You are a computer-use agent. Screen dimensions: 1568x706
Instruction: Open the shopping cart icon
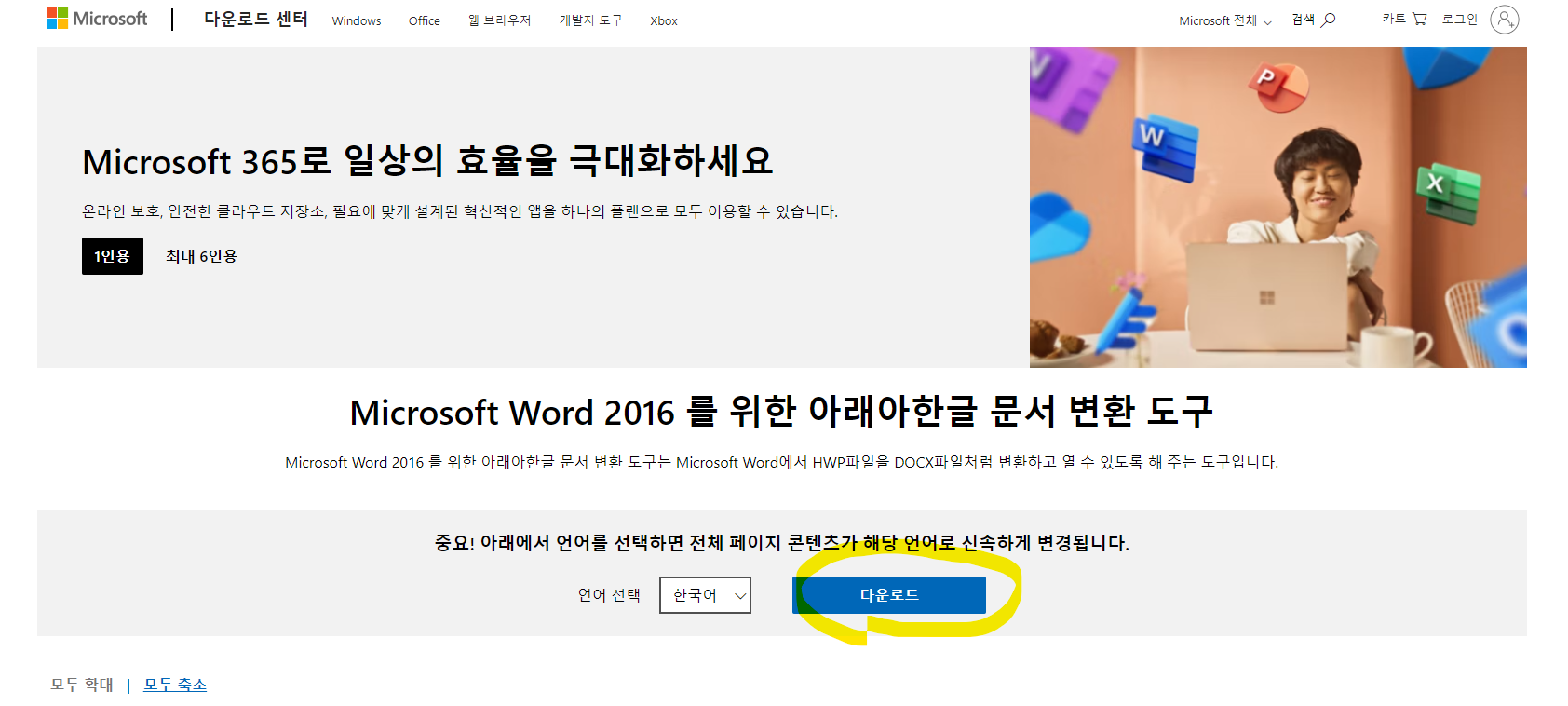coord(1419,19)
